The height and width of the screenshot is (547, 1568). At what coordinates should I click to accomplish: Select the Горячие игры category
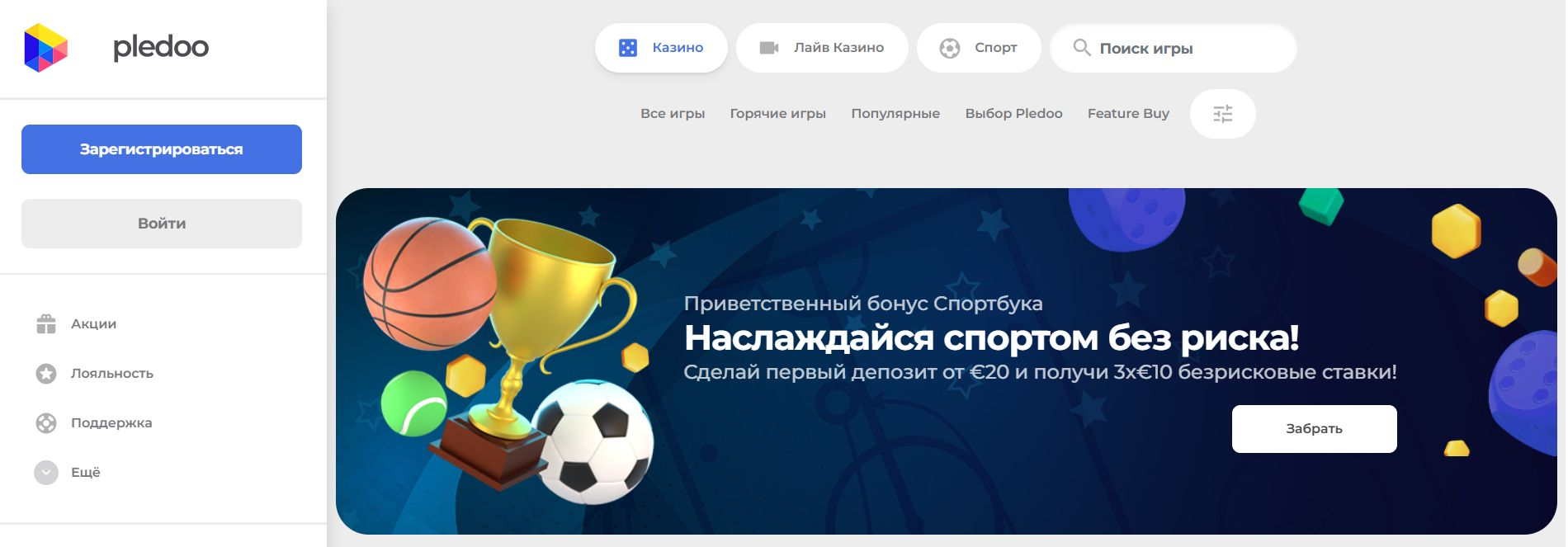[777, 114]
